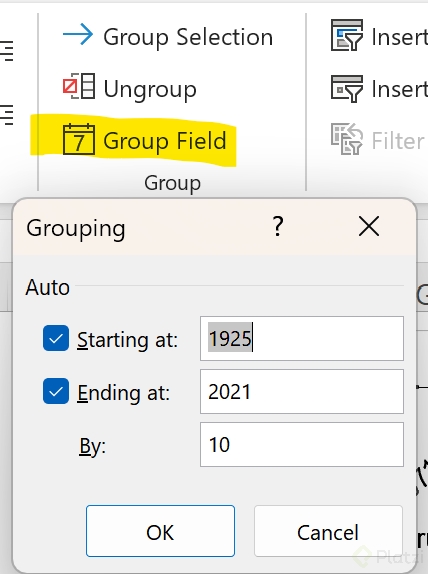Click the Group Selection arrow icon
The height and width of the screenshot is (574, 428).
tap(78, 35)
